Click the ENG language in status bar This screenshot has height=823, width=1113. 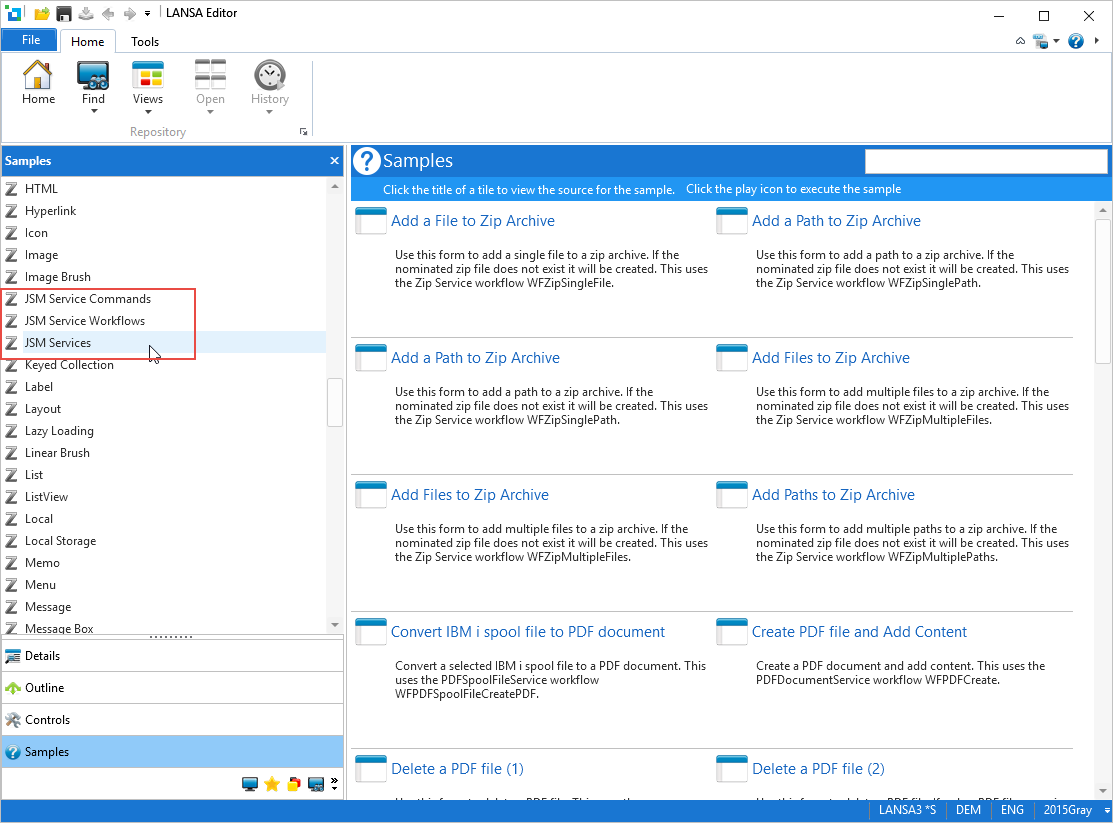tap(1012, 810)
